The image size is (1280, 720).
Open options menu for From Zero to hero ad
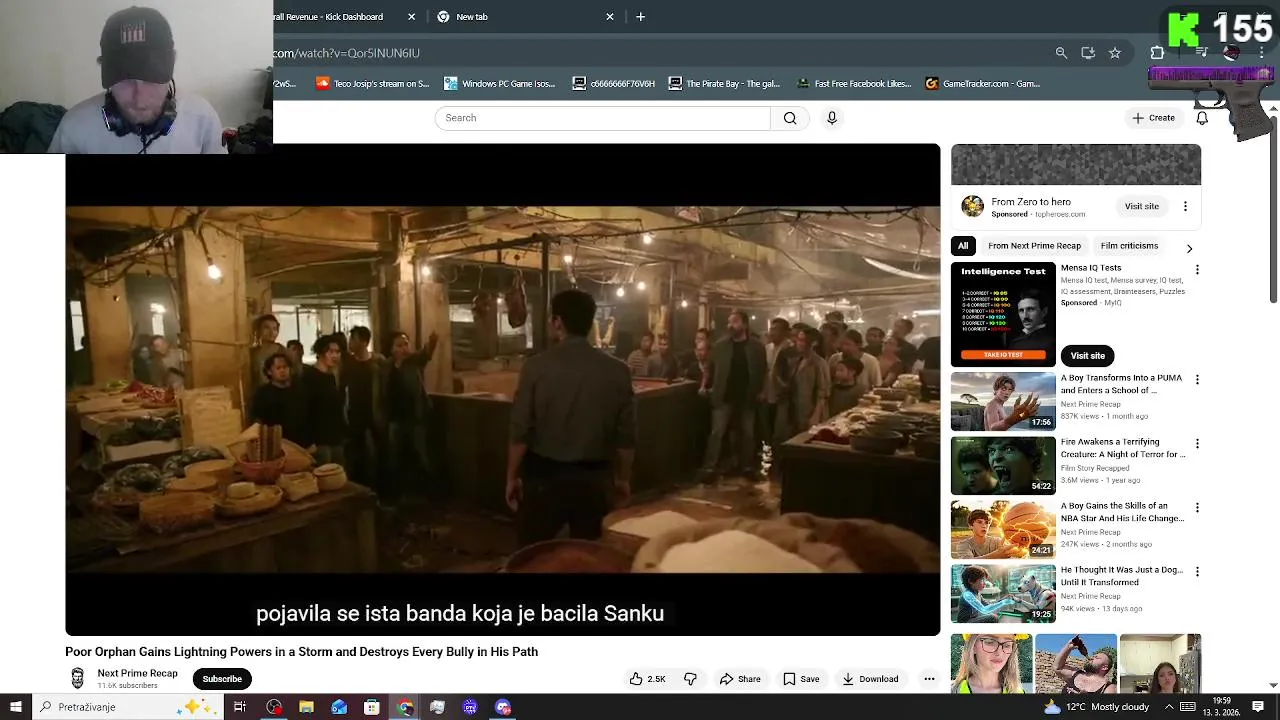click(x=1185, y=206)
